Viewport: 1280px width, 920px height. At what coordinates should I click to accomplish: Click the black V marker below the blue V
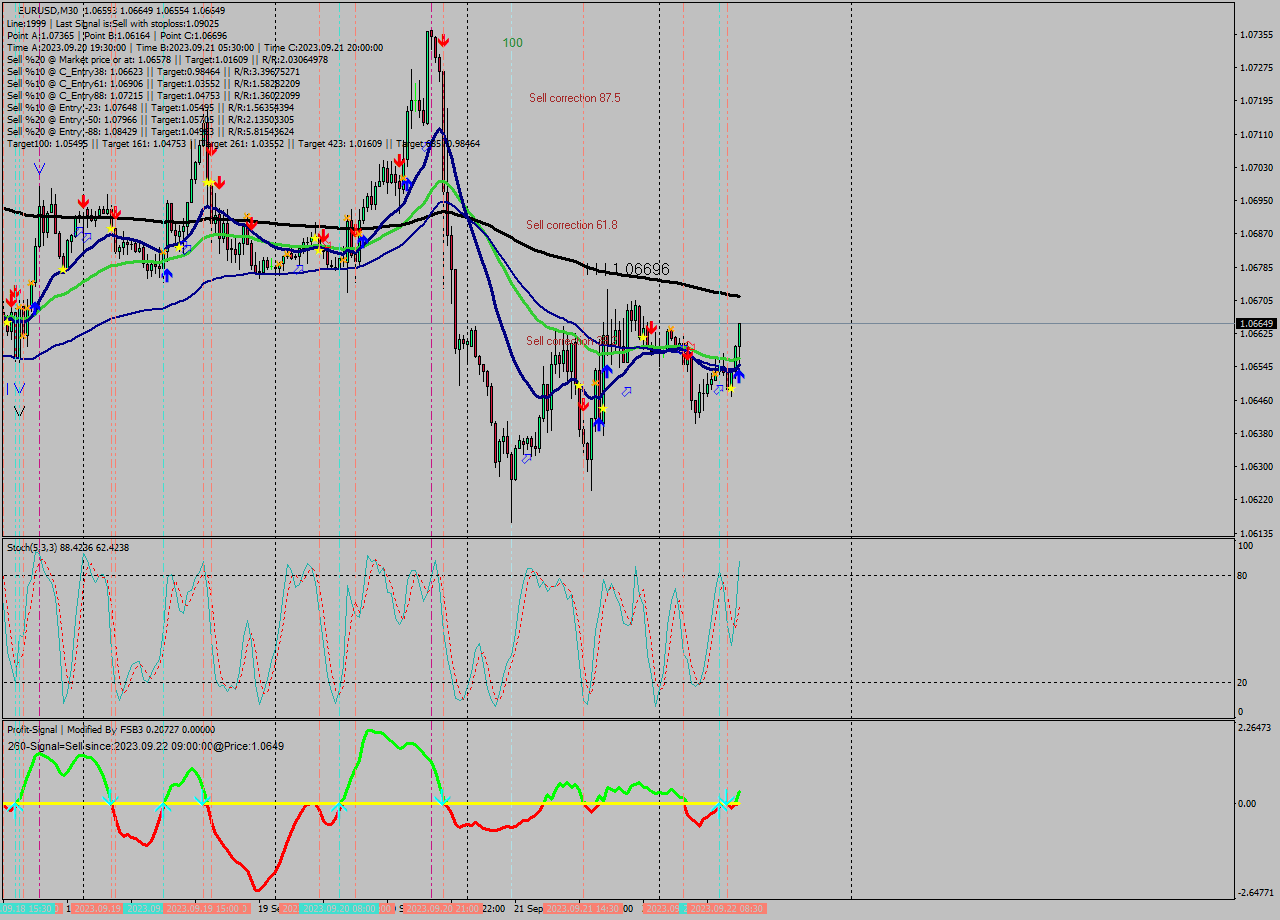point(19,411)
